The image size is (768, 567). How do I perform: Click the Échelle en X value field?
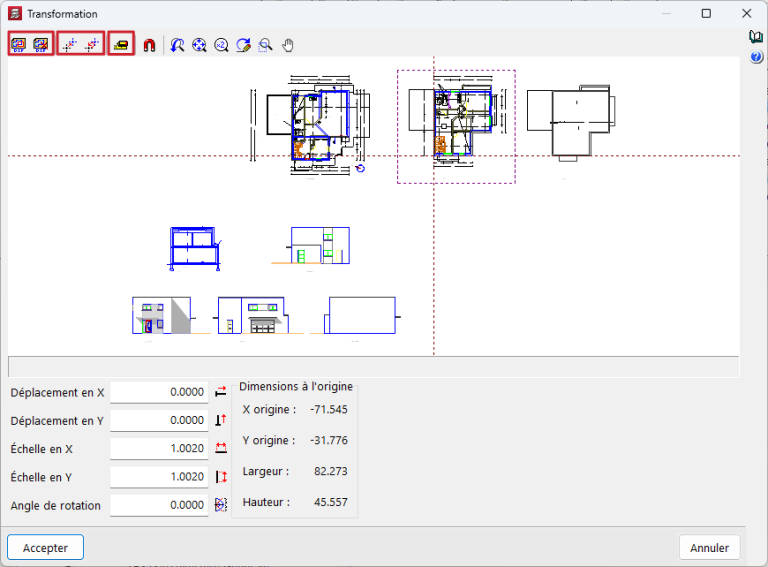click(x=159, y=449)
